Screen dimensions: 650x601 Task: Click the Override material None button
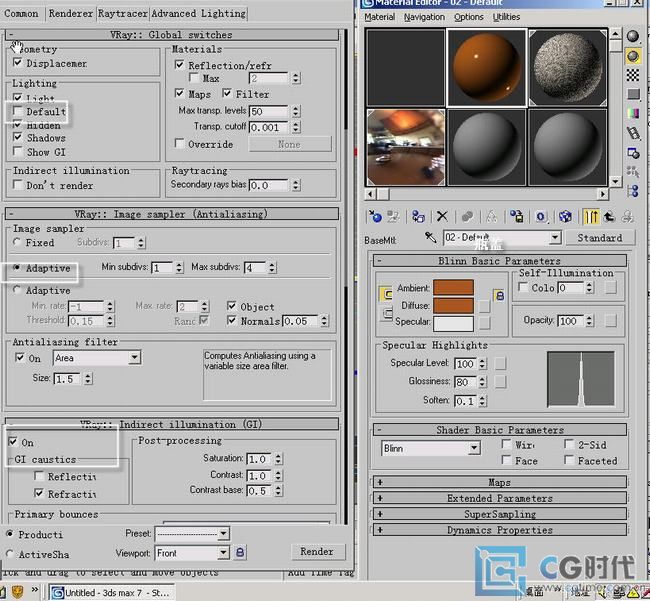tap(289, 144)
